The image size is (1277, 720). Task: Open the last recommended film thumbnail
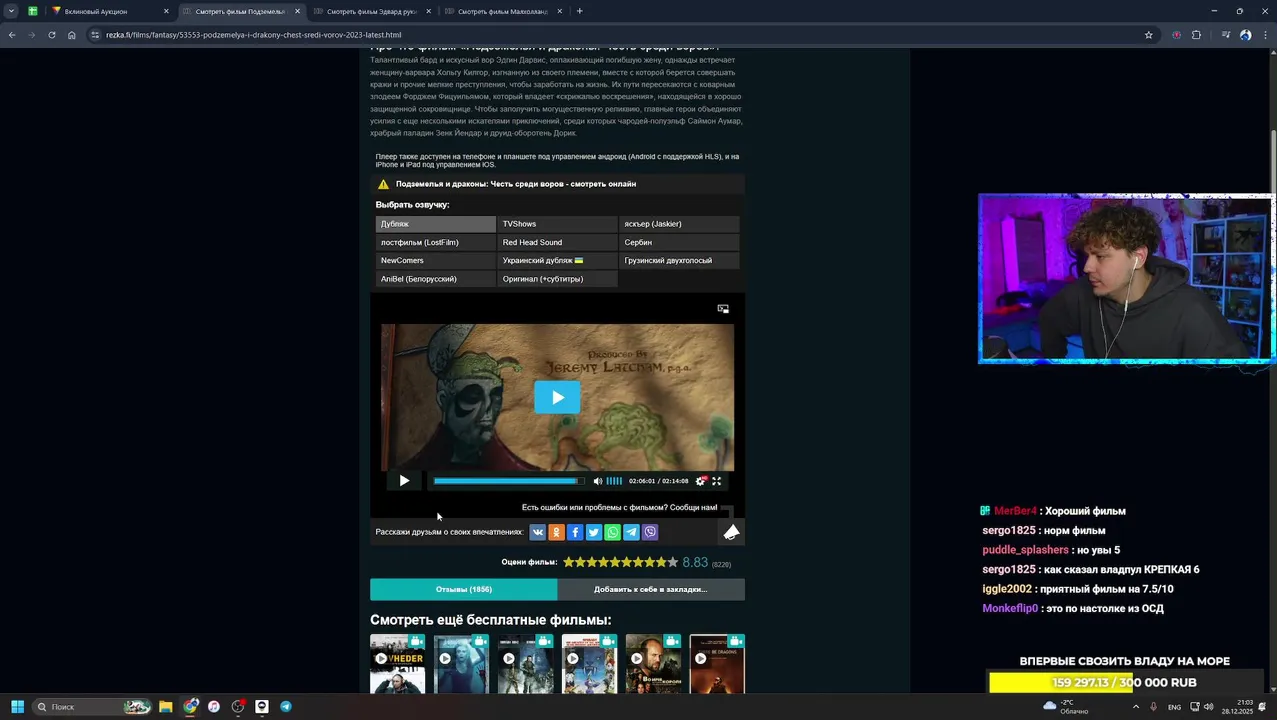(x=717, y=664)
